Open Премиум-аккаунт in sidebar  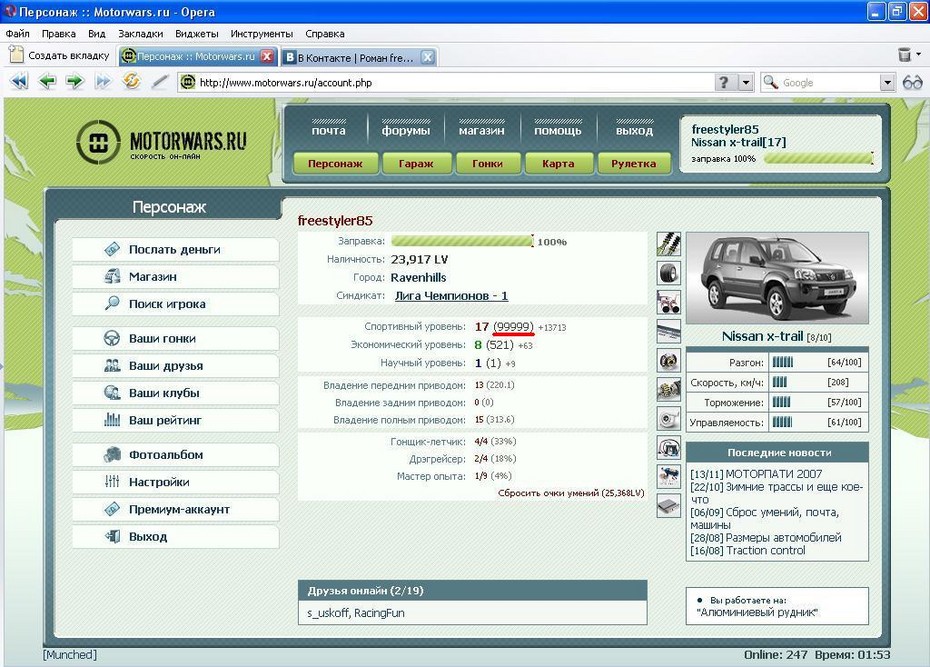tap(176, 509)
